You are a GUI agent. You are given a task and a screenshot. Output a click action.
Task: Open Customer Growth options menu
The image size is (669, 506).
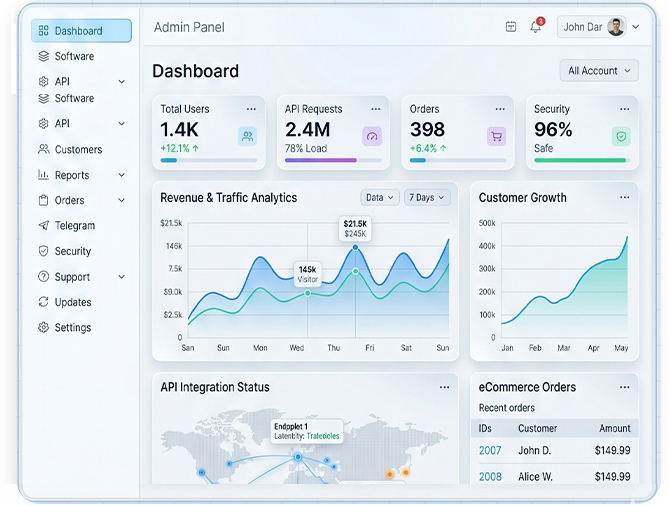point(625,198)
